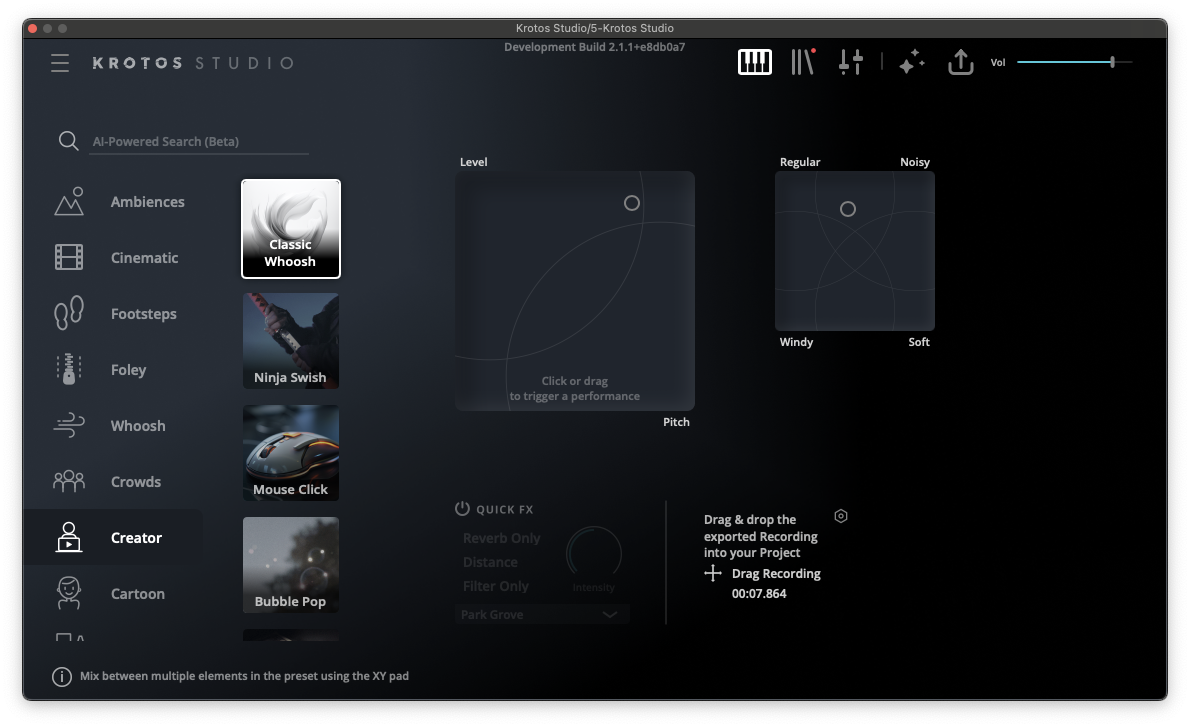Open recording settings hexagon icon
1190x727 pixels.
(841, 516)
